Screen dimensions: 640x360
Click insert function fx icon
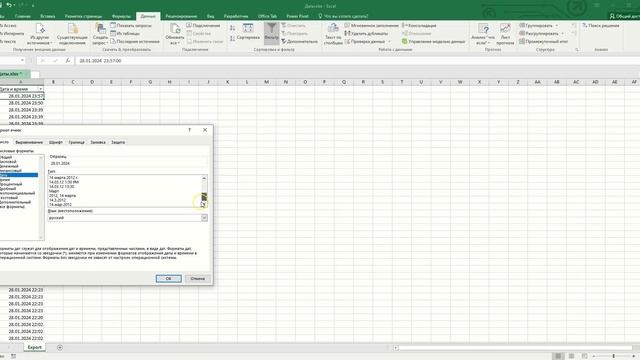click(68, 60)
